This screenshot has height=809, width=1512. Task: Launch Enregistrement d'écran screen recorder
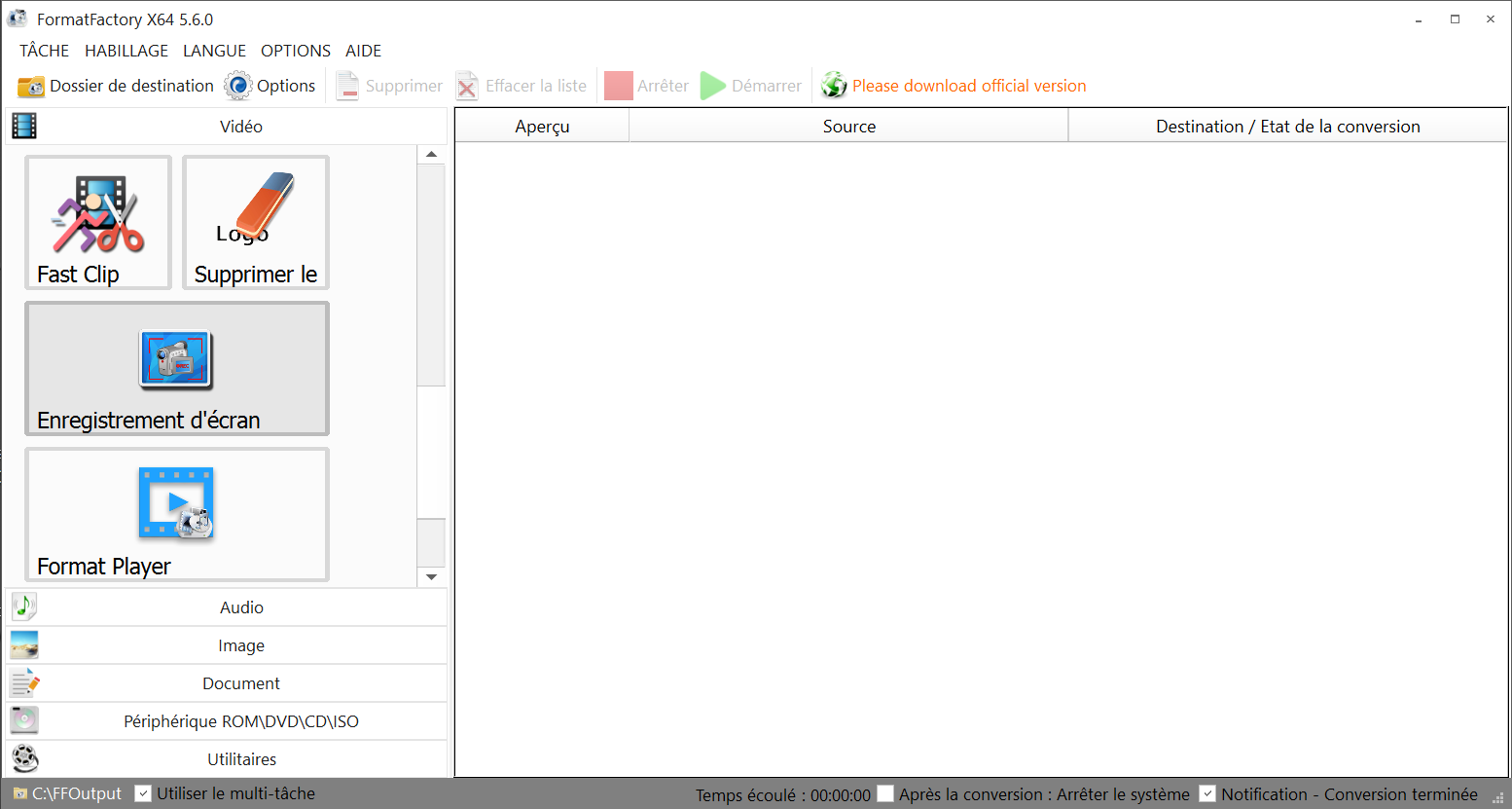tap(177, 369)
